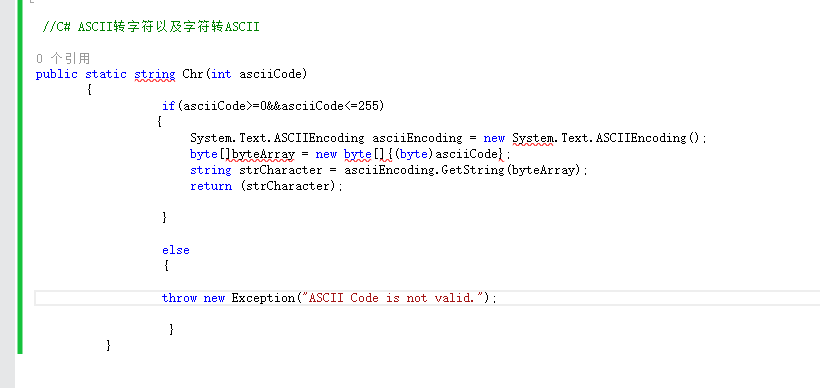Image resolution: width=820 pixels, height=388 pixels.
Task: Click the squiggle-underlined 'System' after the new keyword
Action: (x=532, y=138)
